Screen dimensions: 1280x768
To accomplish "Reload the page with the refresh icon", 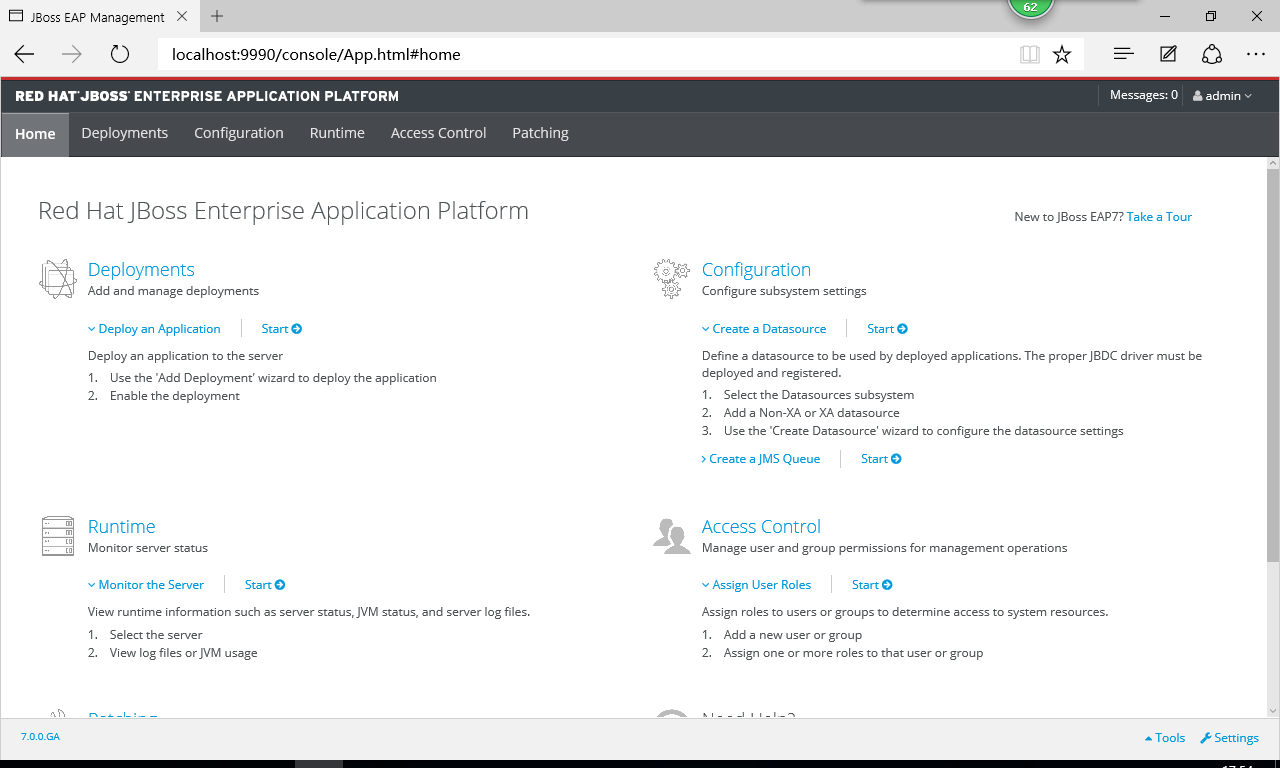I will (x=120, y=55).
